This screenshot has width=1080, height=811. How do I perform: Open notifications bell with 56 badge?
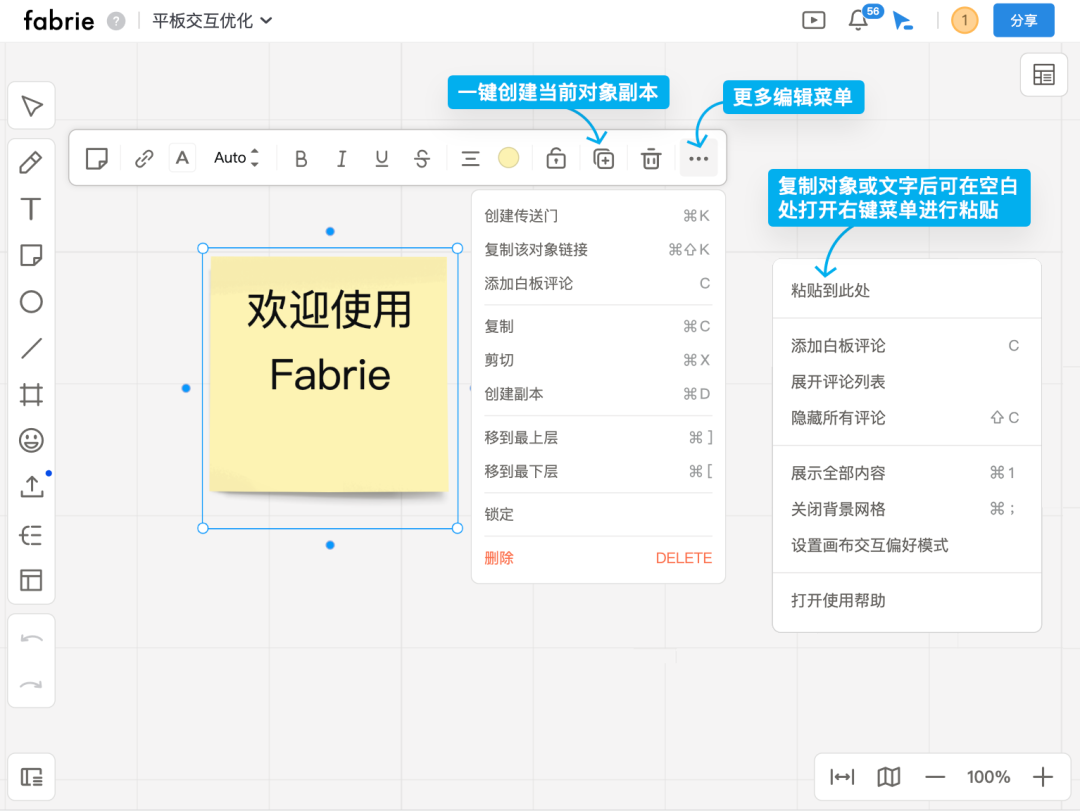point(858,20)
